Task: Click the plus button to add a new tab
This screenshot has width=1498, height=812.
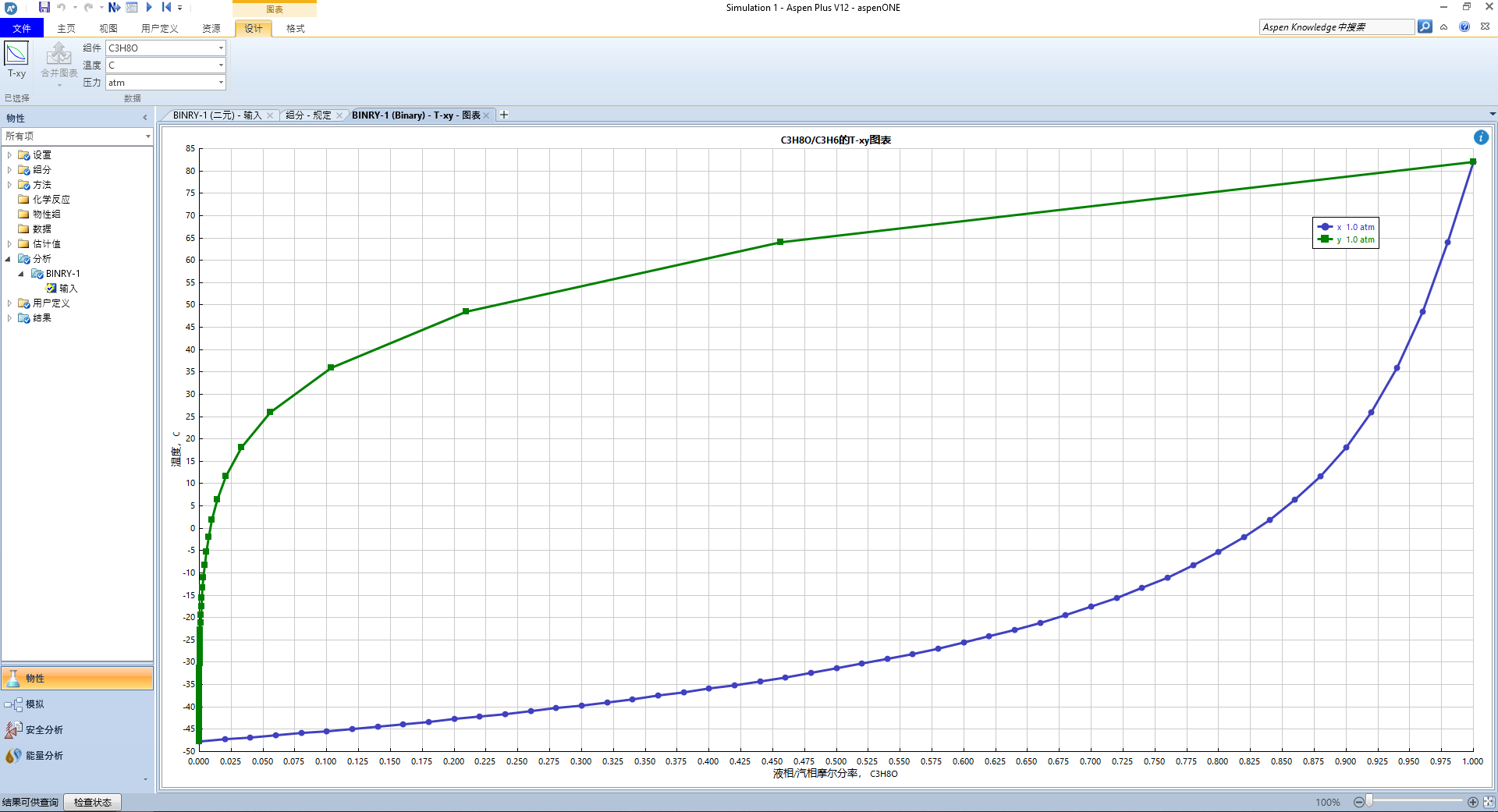Action: (x=504, y=115)
